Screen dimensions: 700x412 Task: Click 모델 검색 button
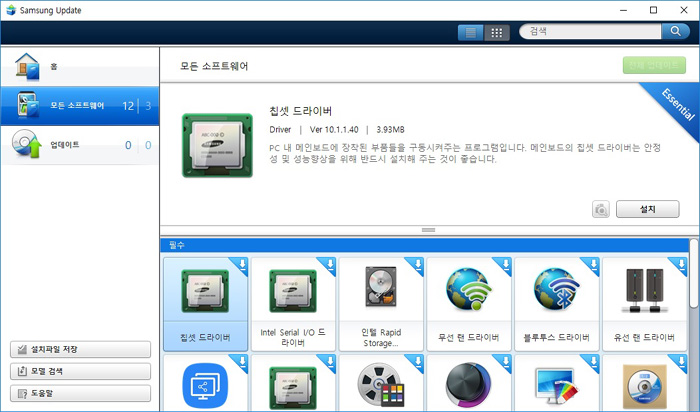[x=80, y=371]
